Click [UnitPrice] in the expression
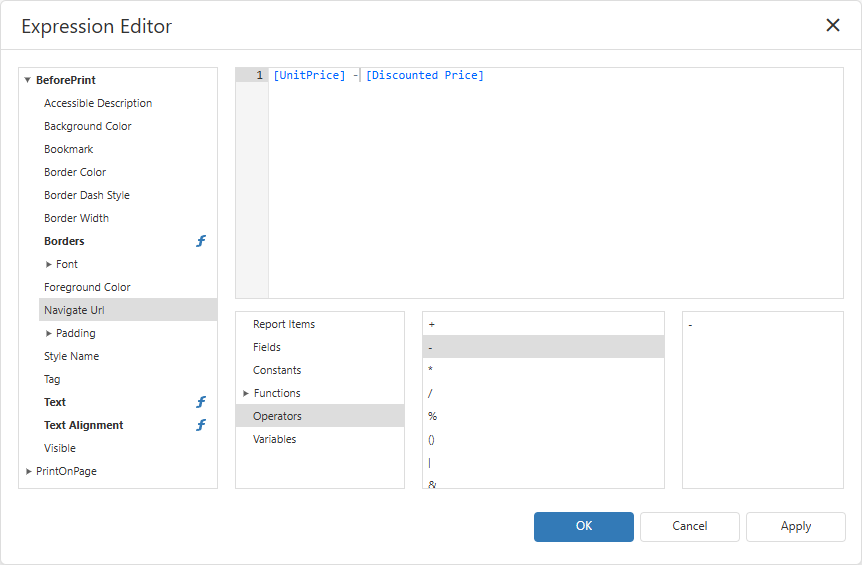862x565 pixels. tap(310, 75)
